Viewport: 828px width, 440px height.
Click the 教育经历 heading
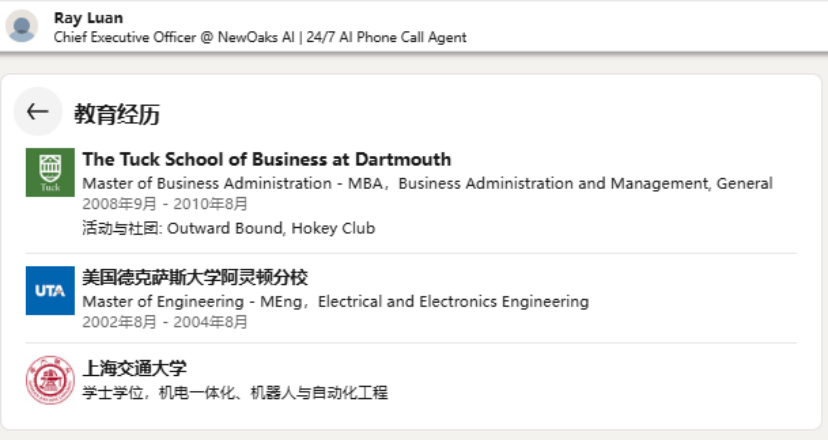click(117, 114)
